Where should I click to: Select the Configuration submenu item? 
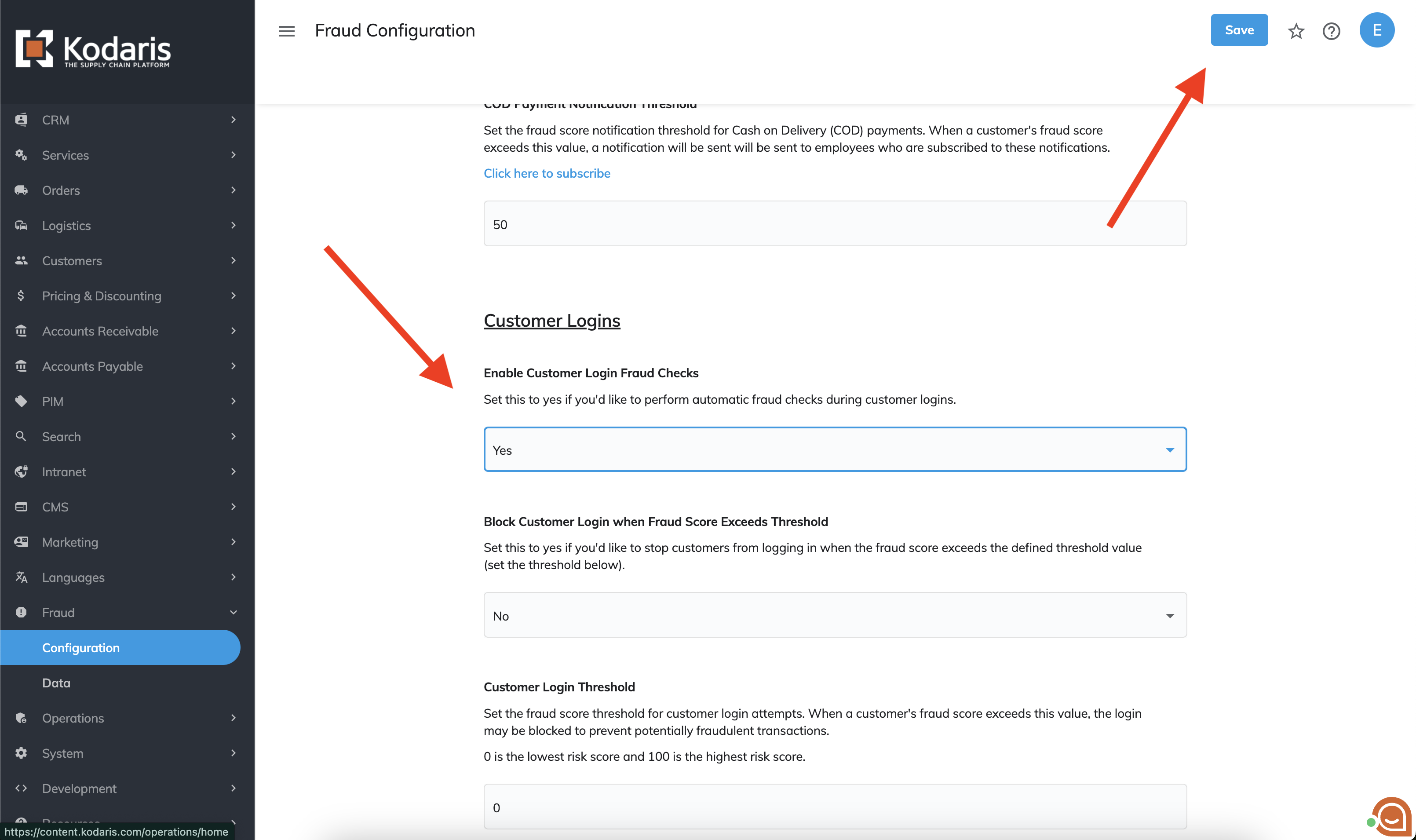point(81,647)
